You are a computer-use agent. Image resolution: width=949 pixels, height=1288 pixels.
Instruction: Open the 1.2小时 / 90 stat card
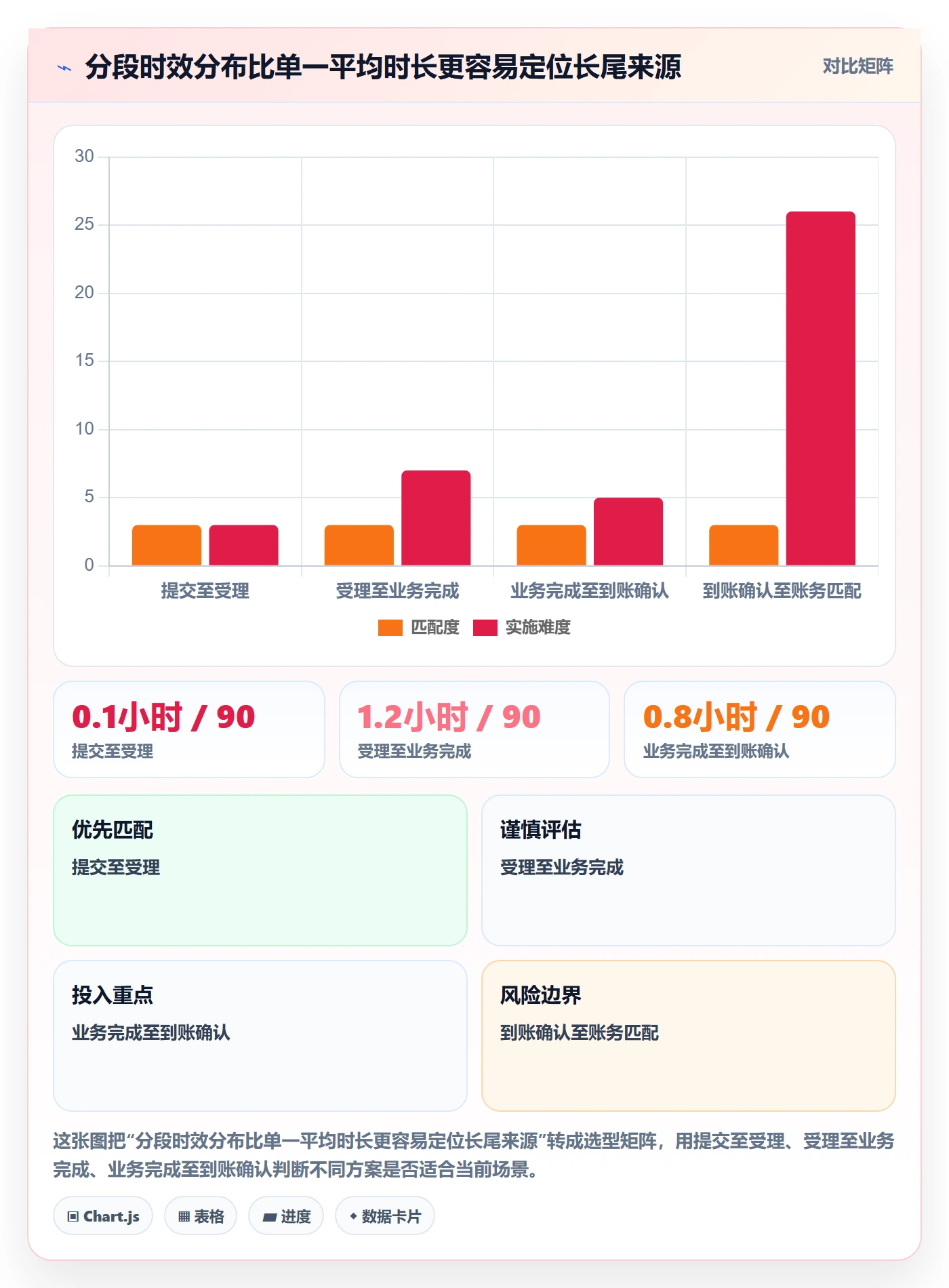coord(474,729)
